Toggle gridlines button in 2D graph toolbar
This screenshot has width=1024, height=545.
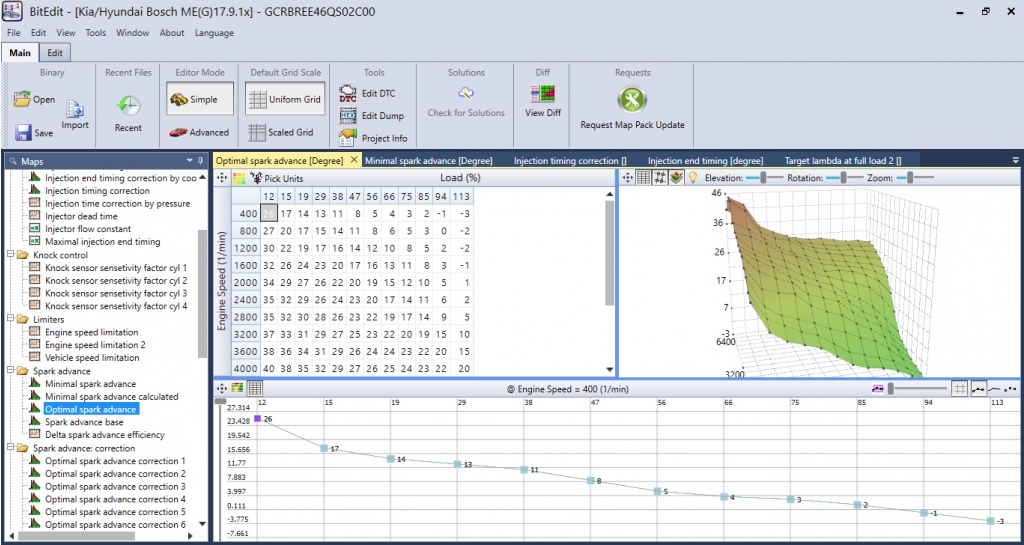pyautogui.click(x=959, y=388)
